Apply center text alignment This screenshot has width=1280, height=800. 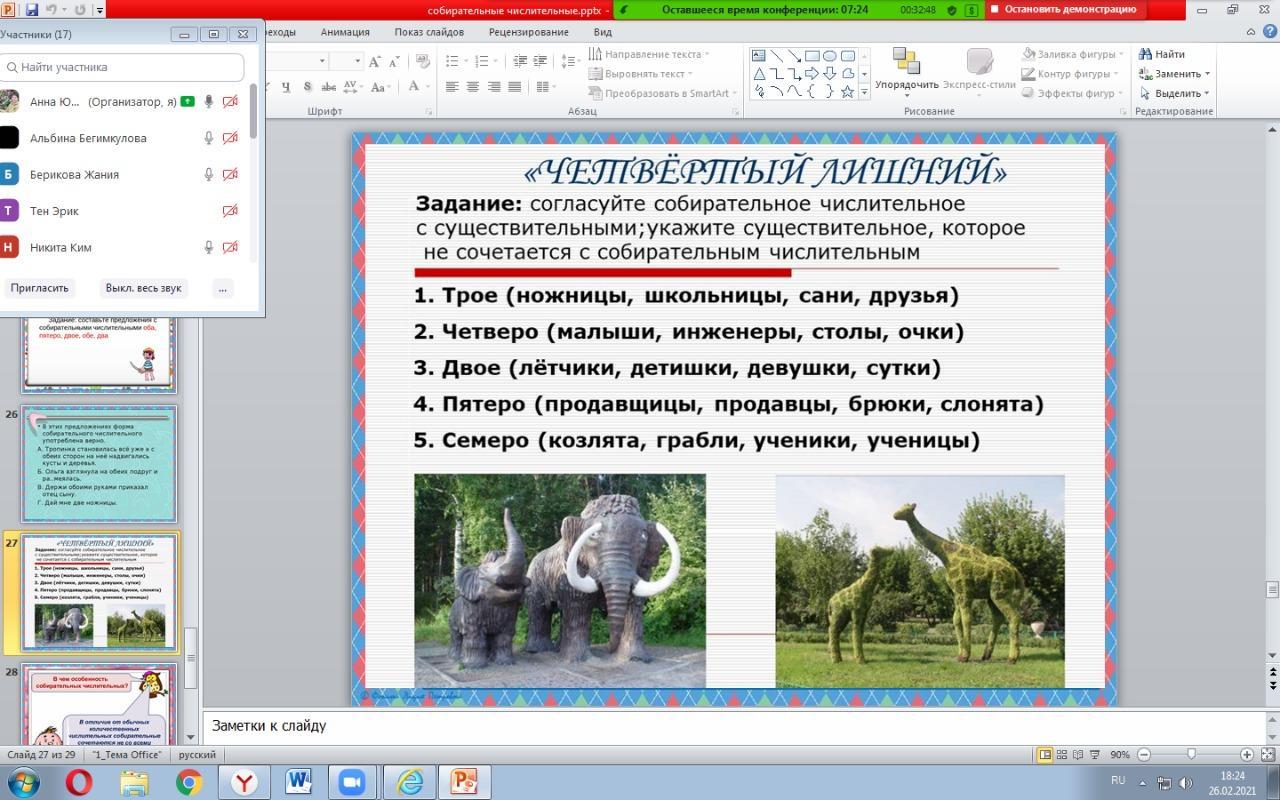tap(473, 87)
